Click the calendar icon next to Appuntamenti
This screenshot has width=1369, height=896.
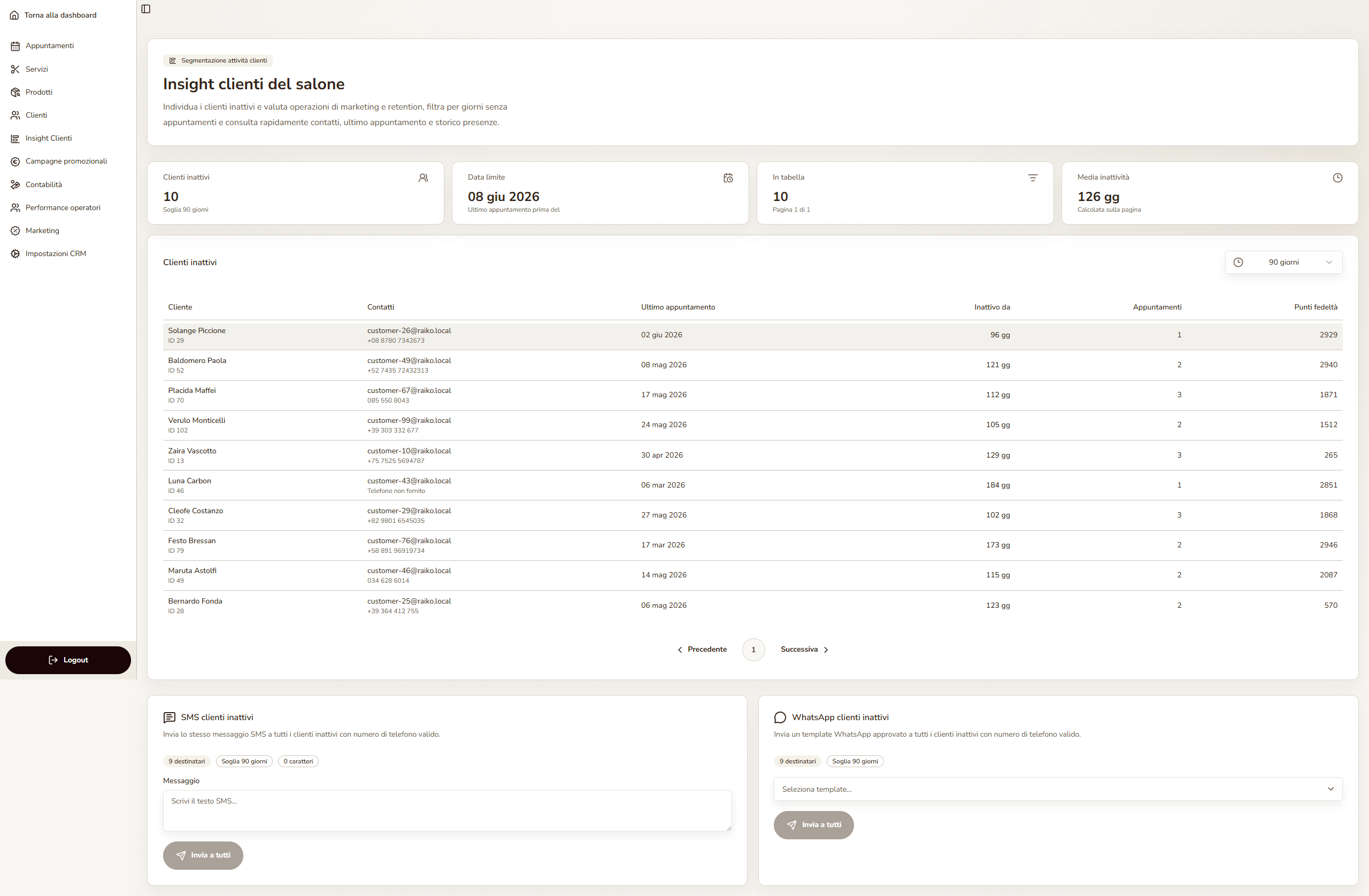[16, 46]
